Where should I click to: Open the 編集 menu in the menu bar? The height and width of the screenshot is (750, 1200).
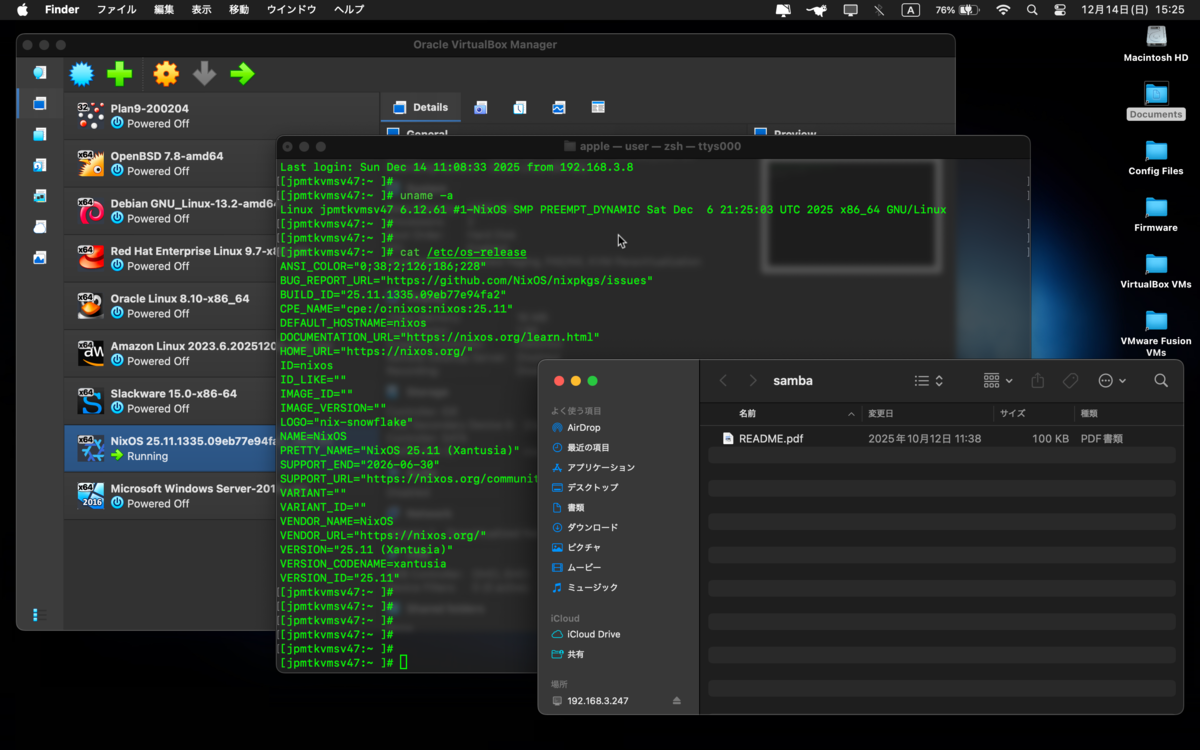(163, 9)
